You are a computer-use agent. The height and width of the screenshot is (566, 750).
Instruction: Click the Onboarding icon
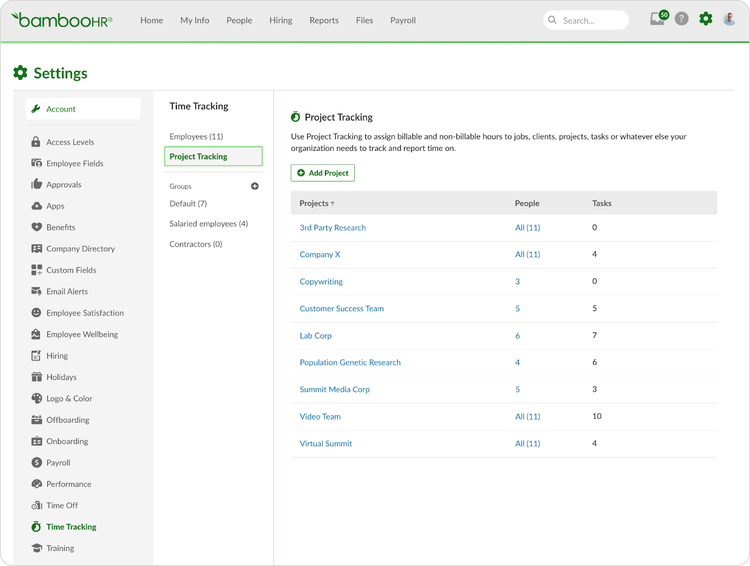tap(36, 441)
